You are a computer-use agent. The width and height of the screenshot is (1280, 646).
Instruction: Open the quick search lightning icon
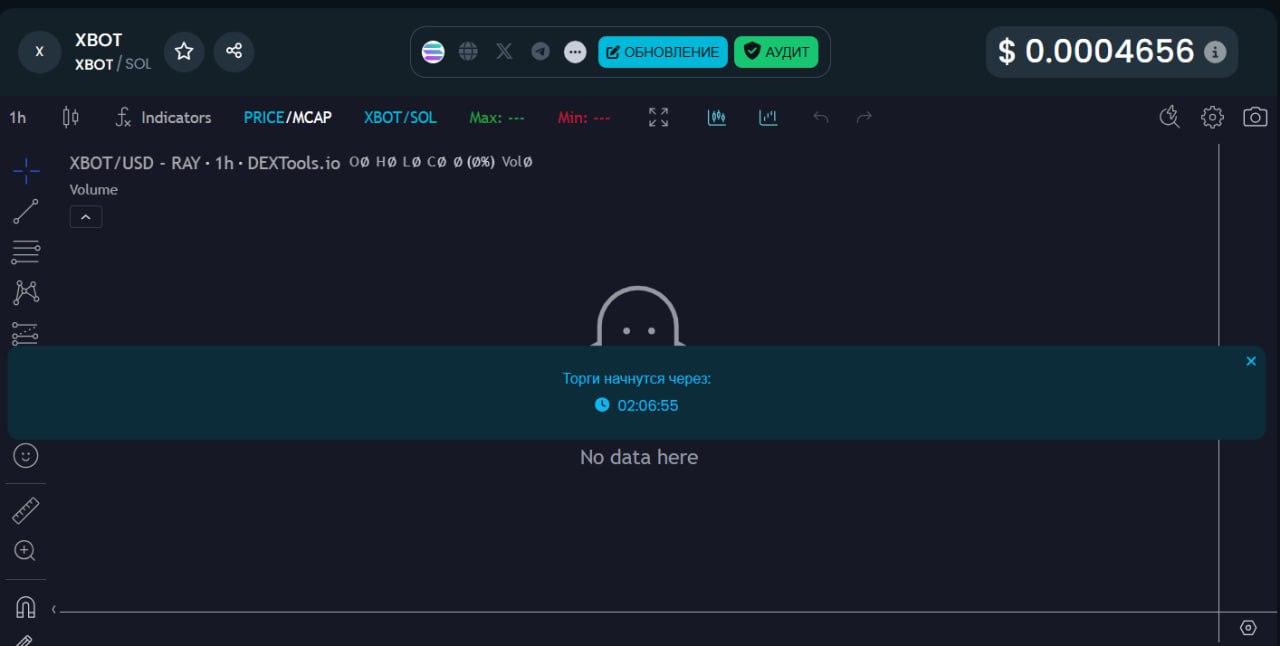pyautogui.click(x=1169, y=117)
